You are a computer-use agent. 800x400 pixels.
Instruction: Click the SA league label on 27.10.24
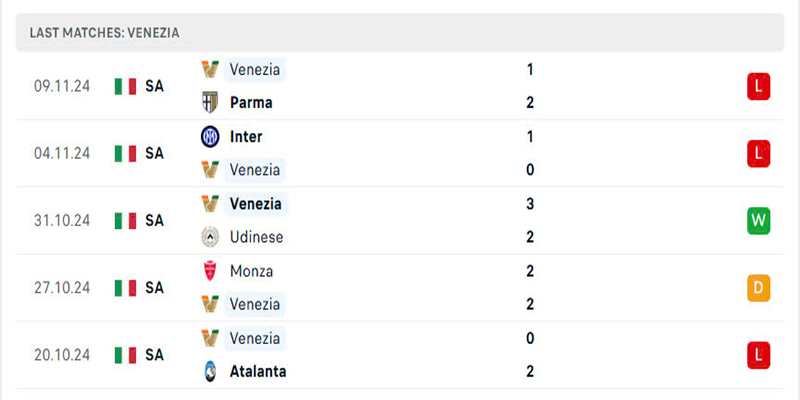(155, 288)
